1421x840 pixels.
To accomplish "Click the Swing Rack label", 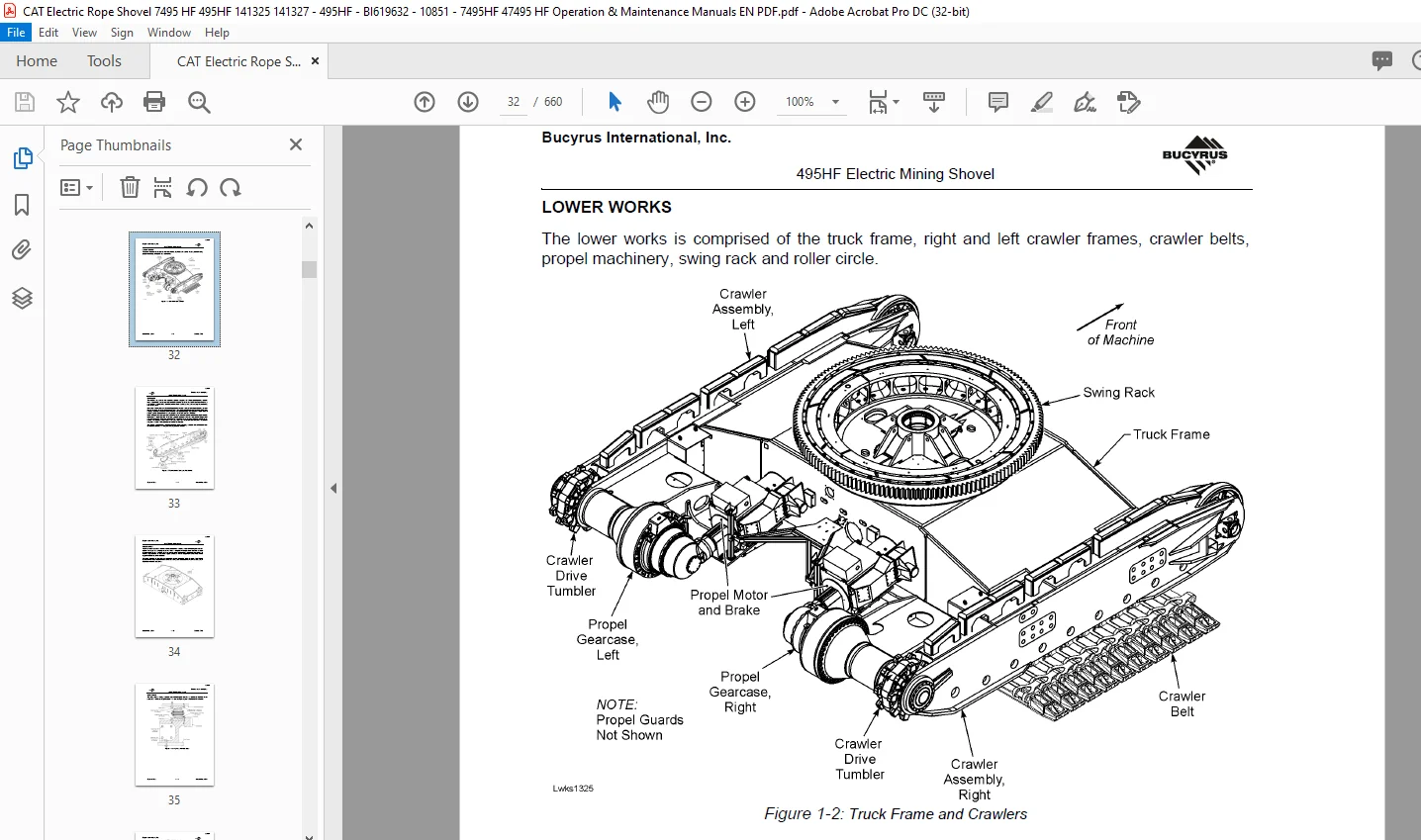I will (1118, 393).
